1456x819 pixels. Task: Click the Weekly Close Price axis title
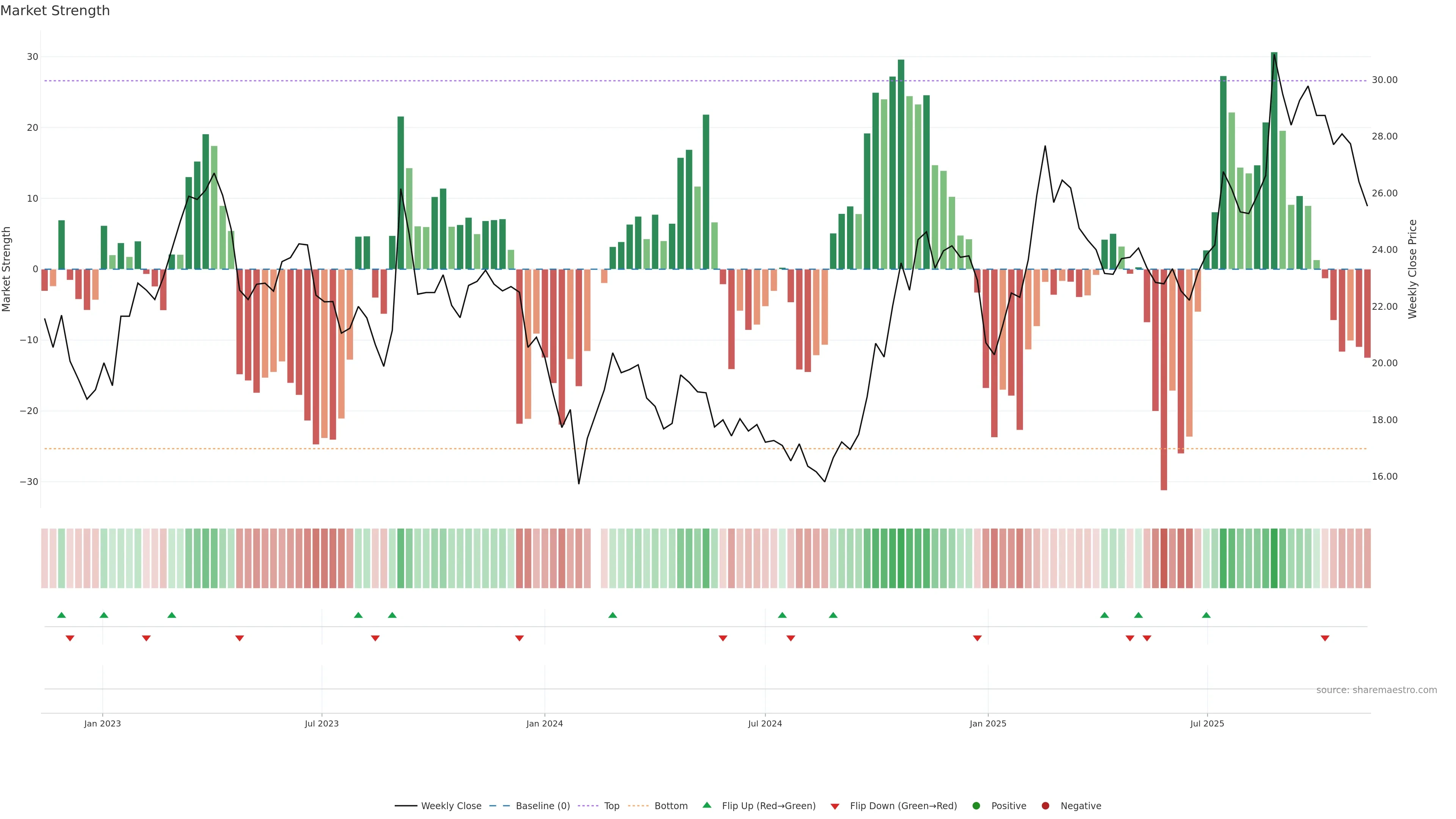[x=1412, y=269]
